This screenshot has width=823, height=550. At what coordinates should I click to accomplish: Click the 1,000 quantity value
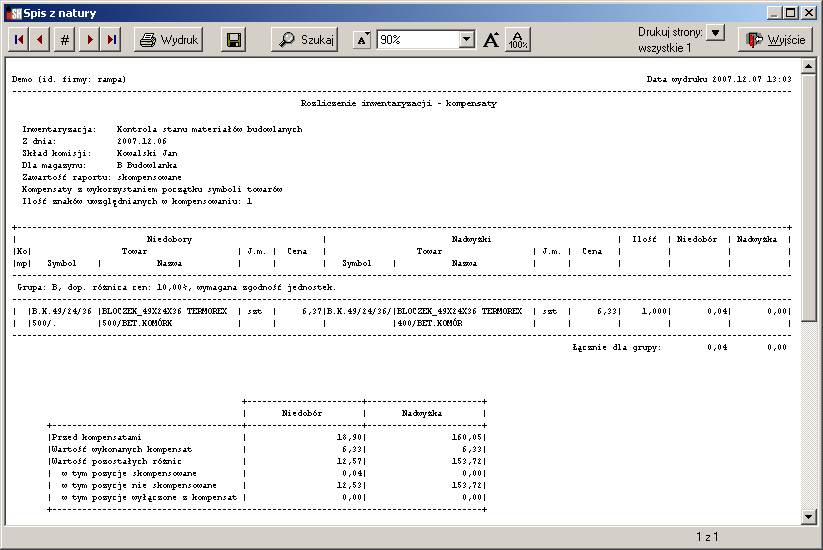[x=654, y=311]
